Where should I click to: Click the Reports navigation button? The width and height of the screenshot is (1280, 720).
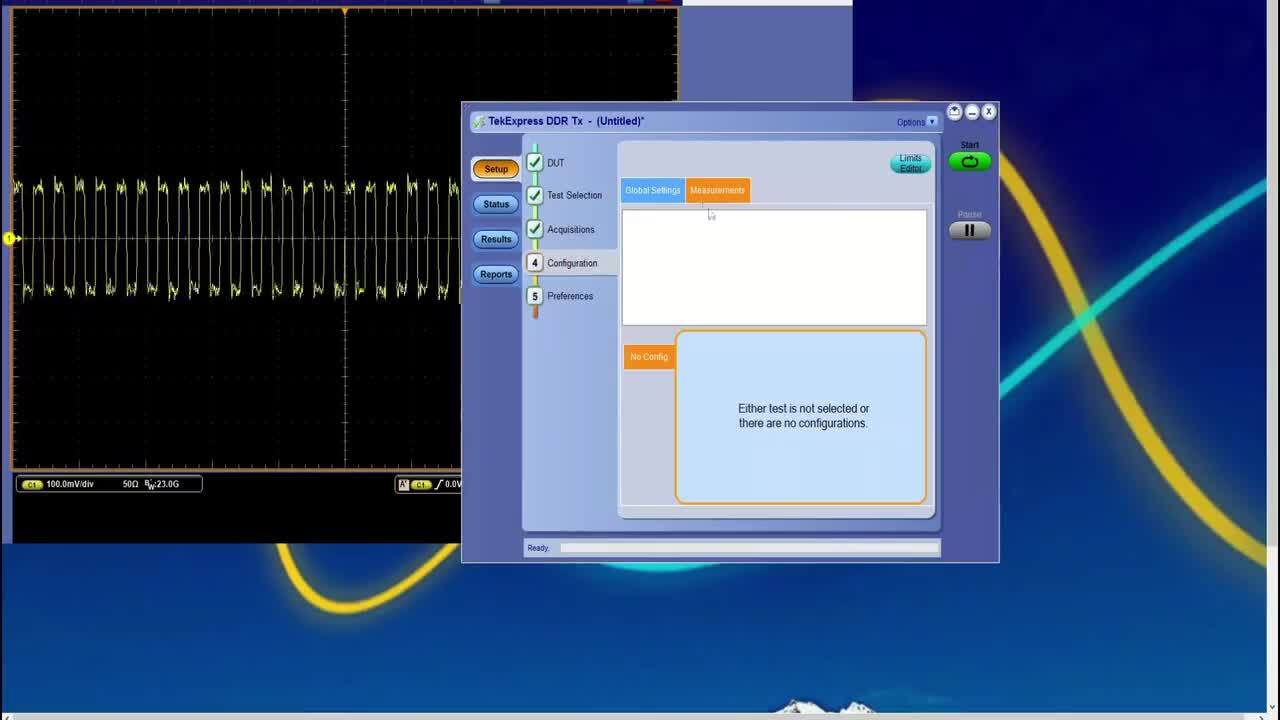495,273
